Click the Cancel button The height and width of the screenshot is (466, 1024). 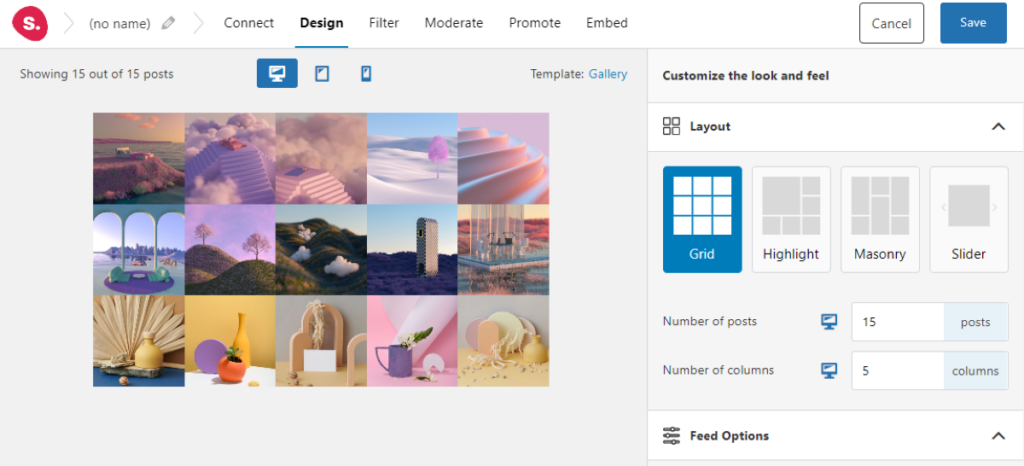coord(891,23)
